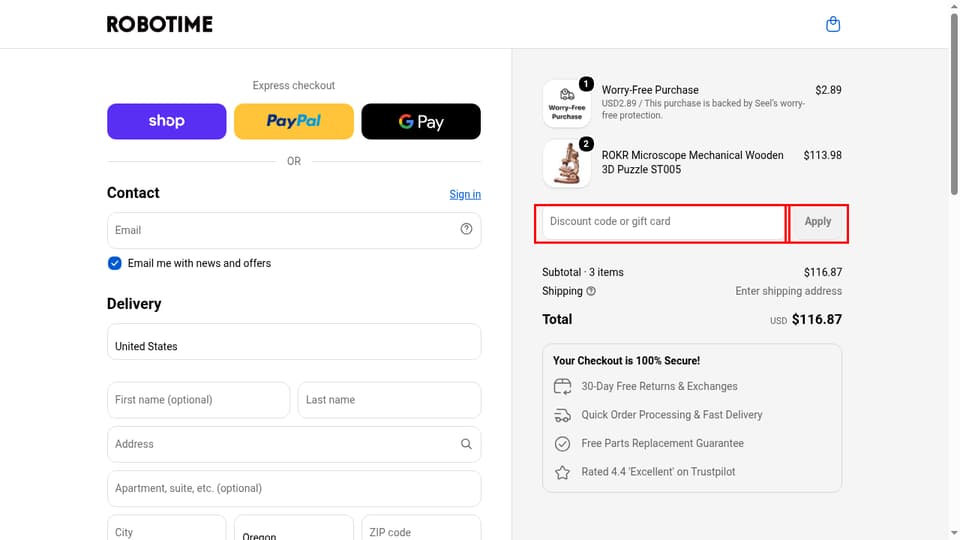Viewport: 960px width, 540px height.
Task: Open the Oregon state dropdown
Action: 294,528
